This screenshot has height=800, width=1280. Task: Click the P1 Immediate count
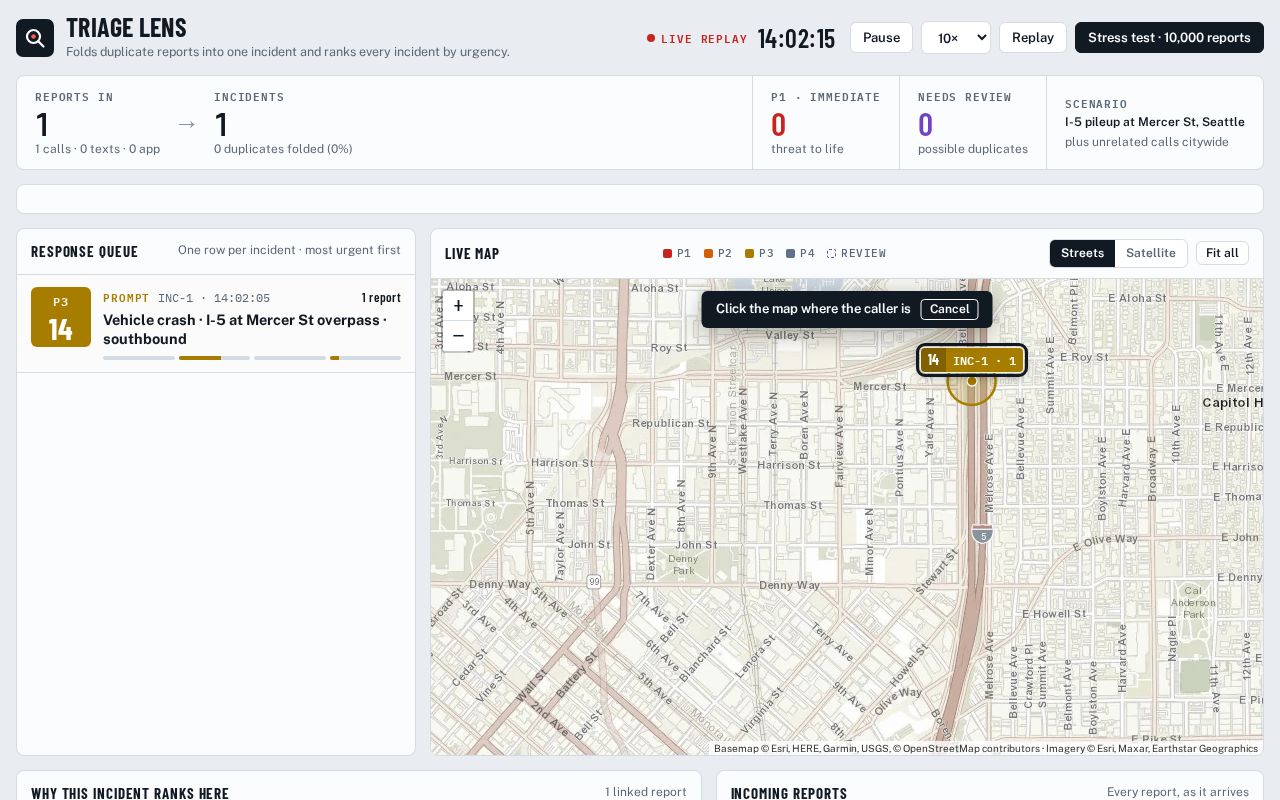click(779, 125)
